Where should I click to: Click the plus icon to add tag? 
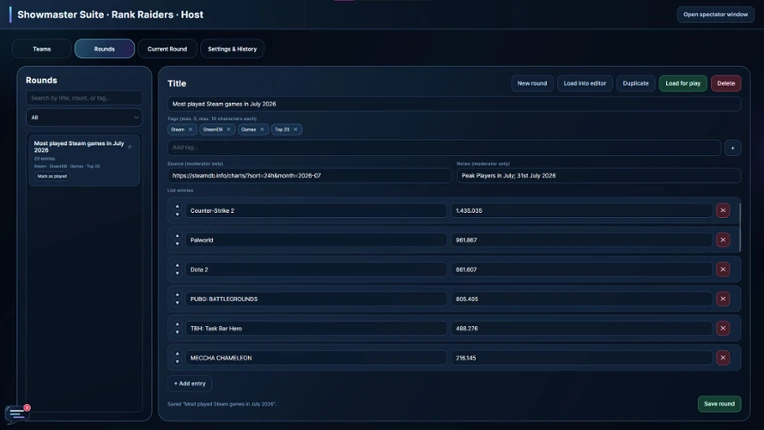732,148
